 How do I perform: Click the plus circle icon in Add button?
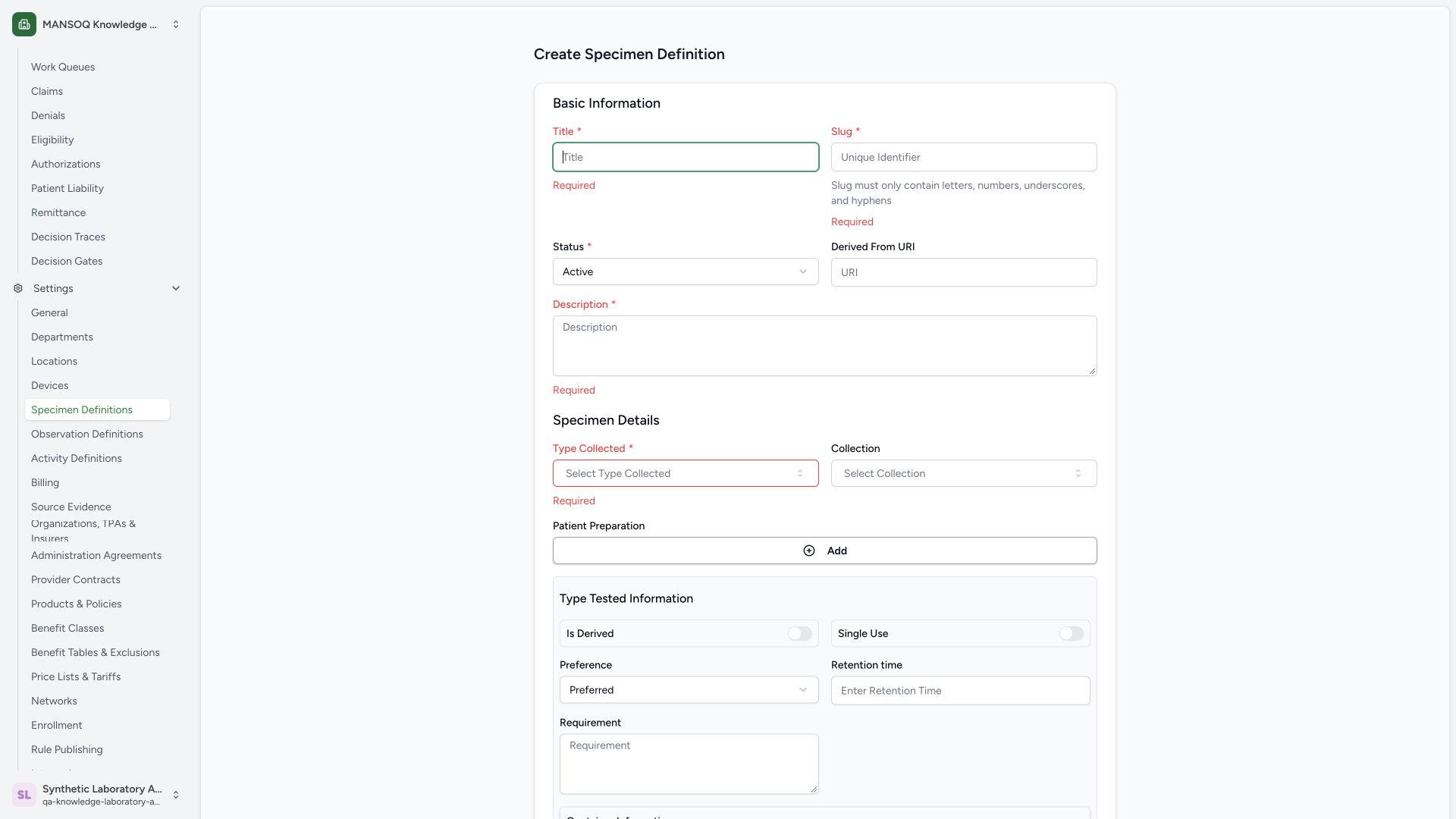click(809, 551)
